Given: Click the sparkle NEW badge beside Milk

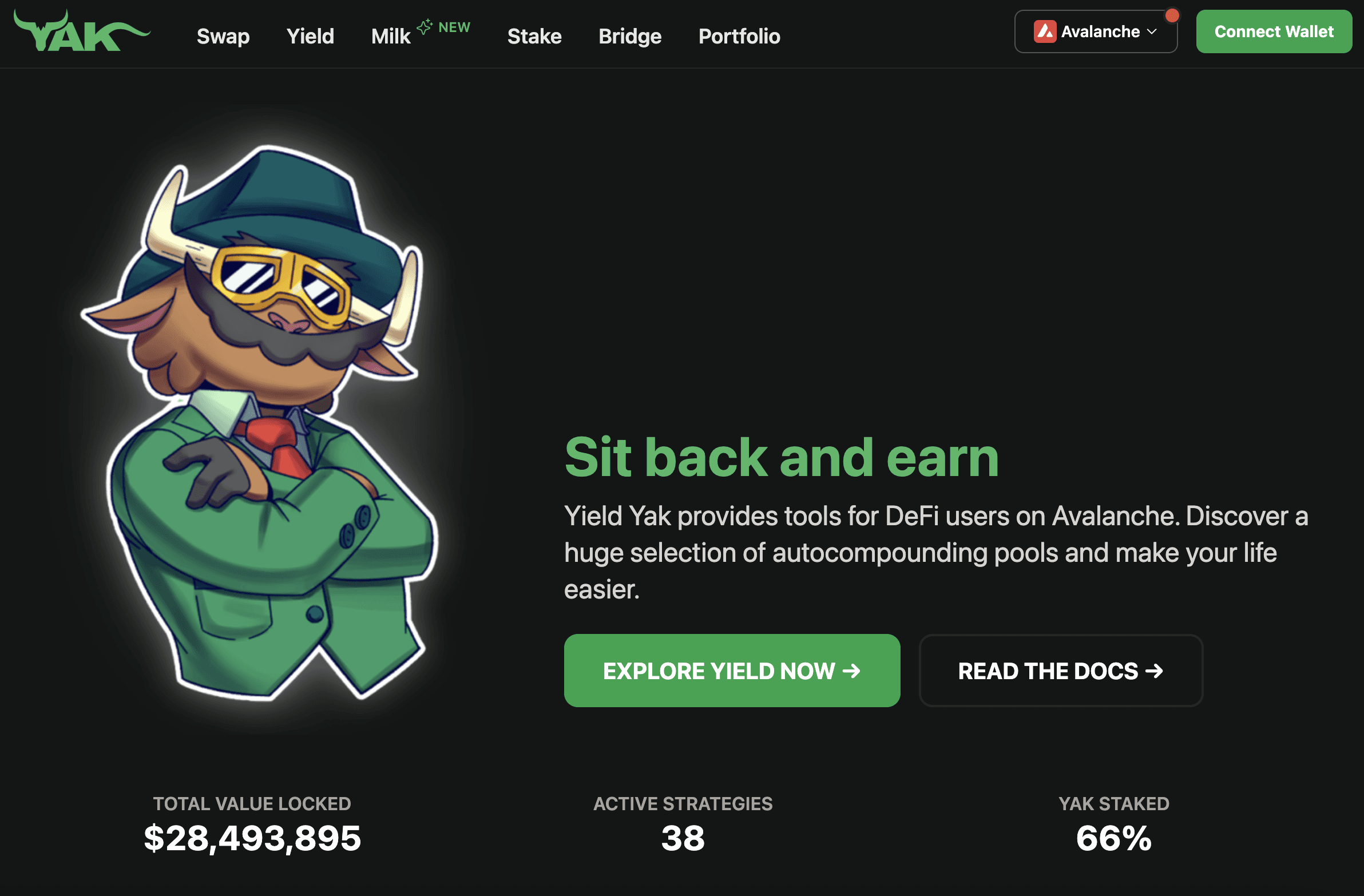Looking at the screenshot, I should 443,27.
